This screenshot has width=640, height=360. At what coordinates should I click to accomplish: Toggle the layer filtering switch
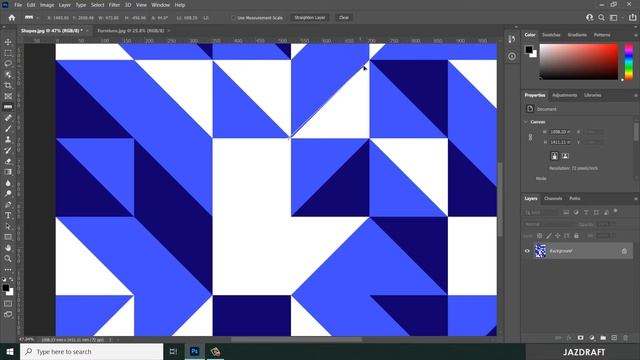616,211
